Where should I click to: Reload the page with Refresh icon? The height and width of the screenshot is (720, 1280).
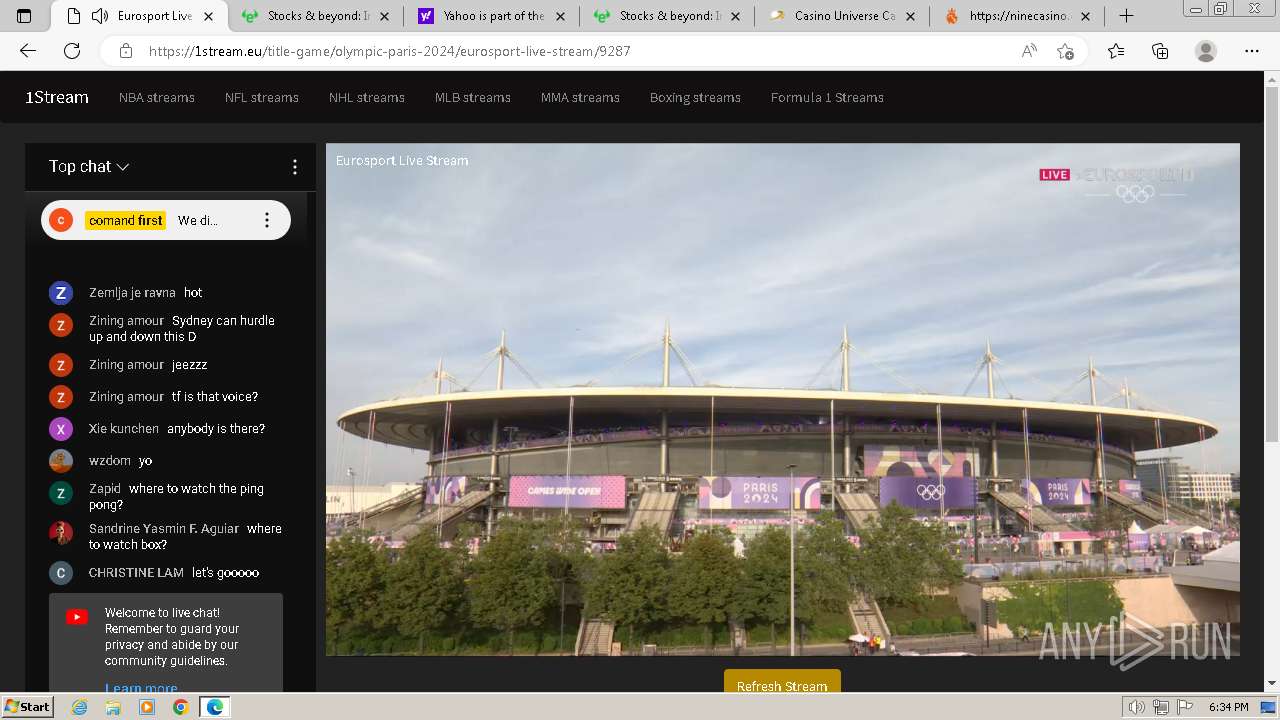(72, 51)
